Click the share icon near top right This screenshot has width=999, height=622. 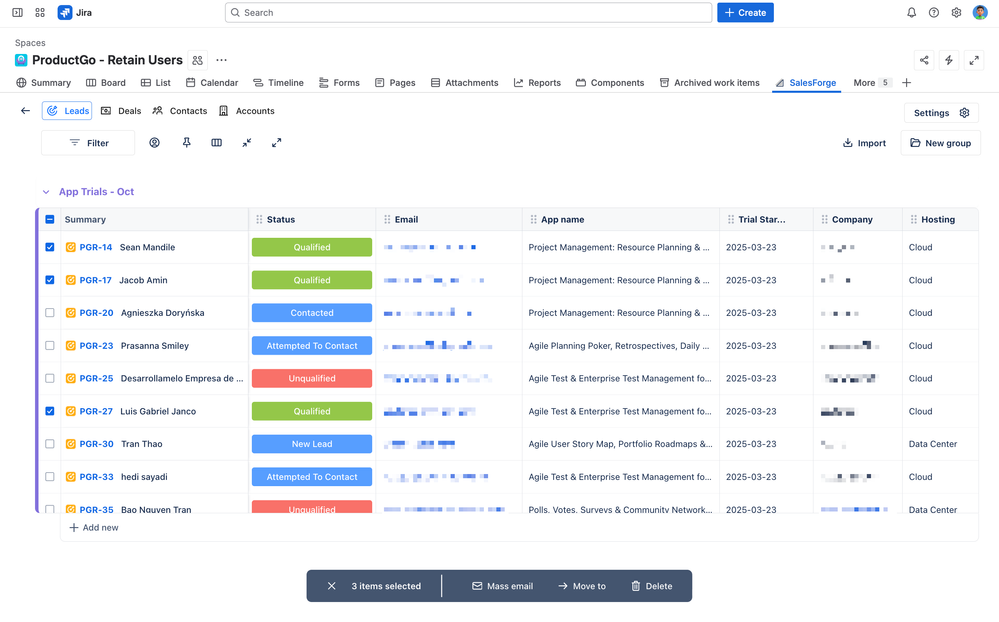tap(925, 60)
